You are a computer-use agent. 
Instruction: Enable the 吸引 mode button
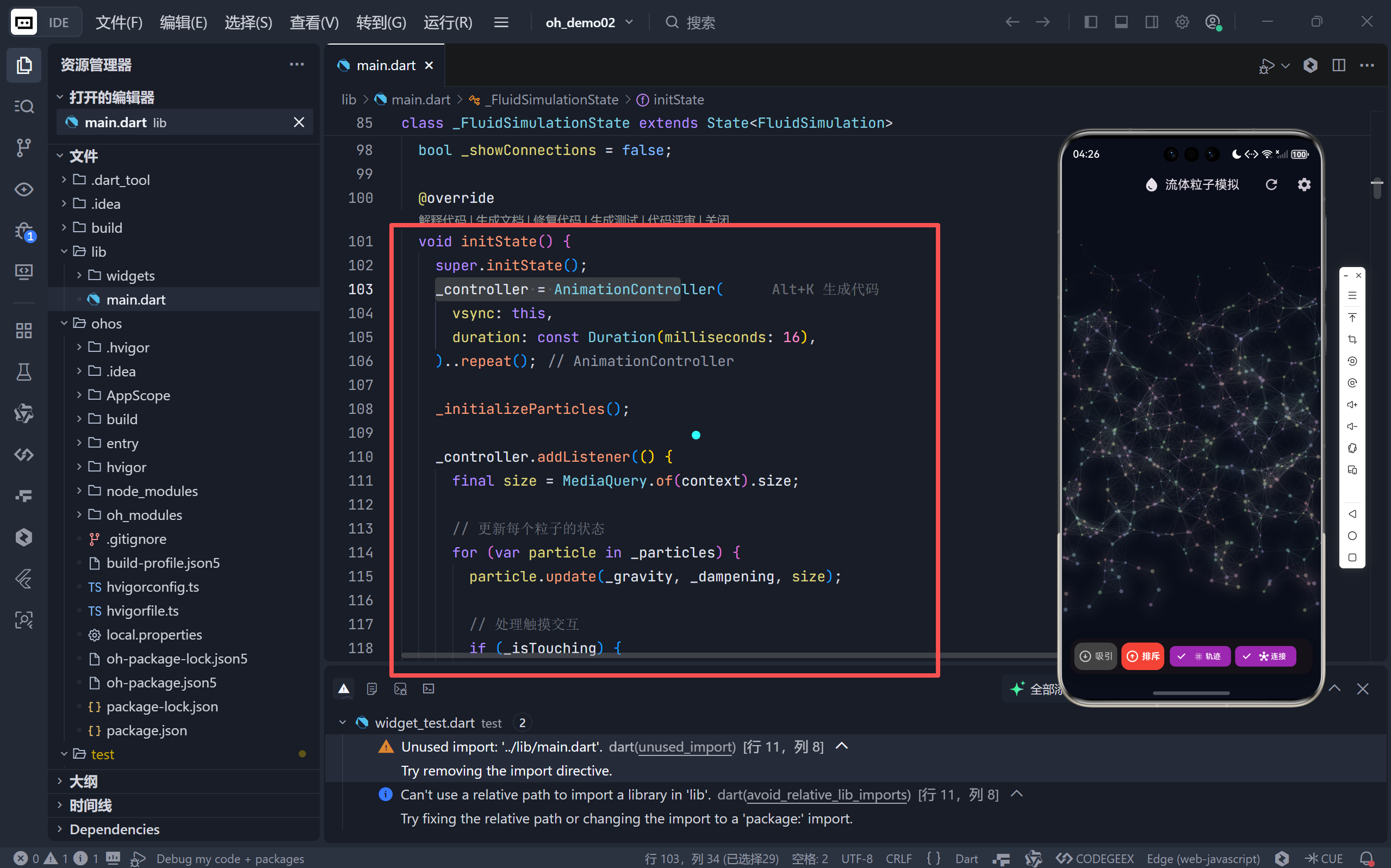tap(1096, 656)
